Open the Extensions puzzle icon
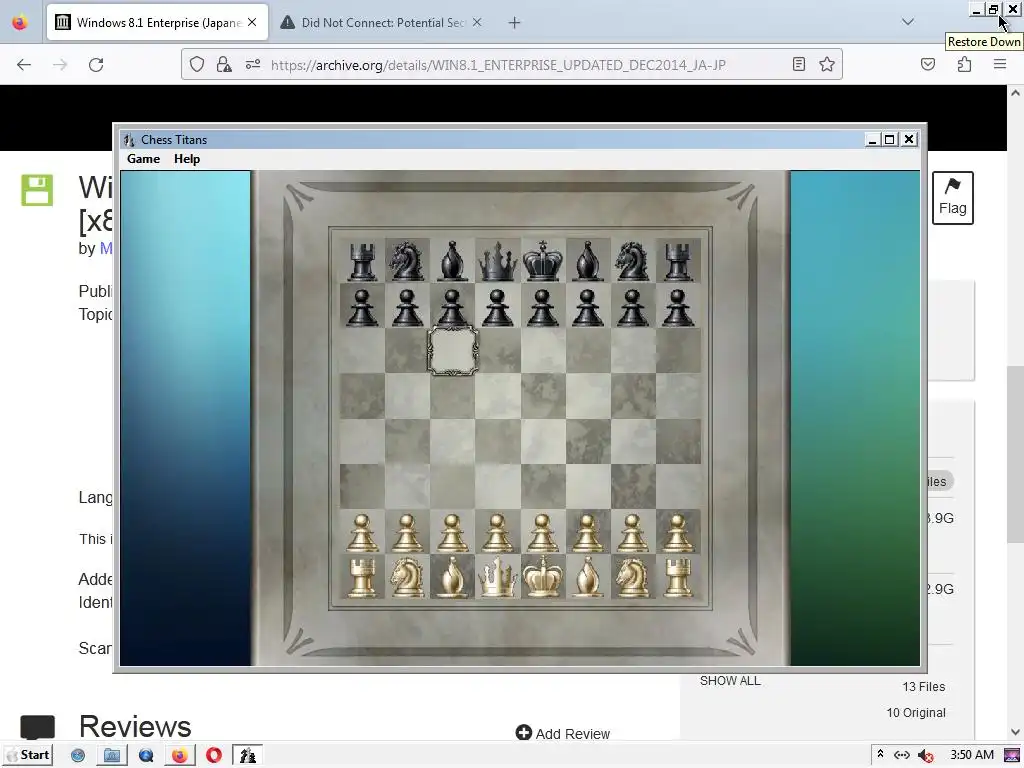 (x=964, y=64)
